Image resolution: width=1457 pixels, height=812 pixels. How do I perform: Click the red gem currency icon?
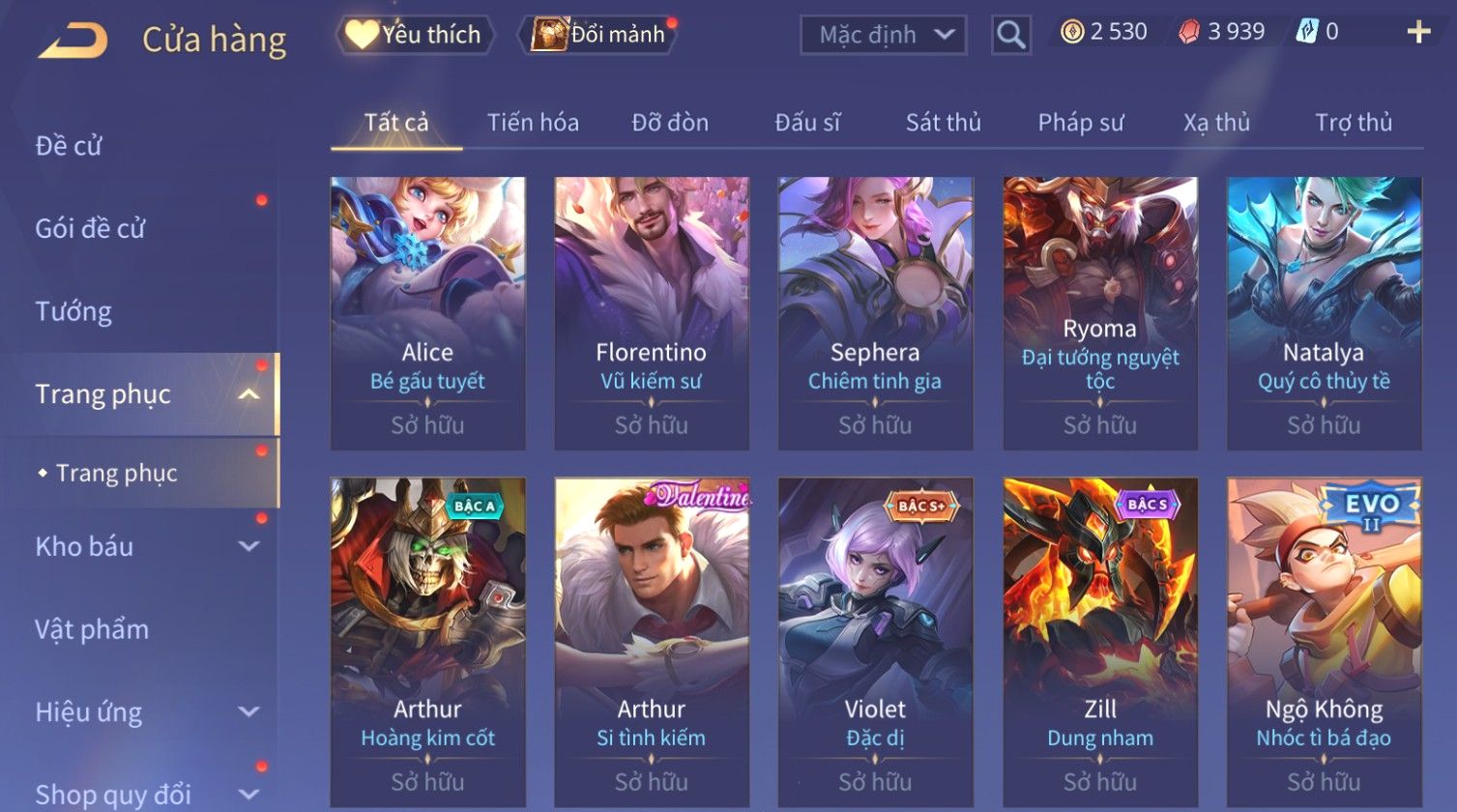(1188, 32)
